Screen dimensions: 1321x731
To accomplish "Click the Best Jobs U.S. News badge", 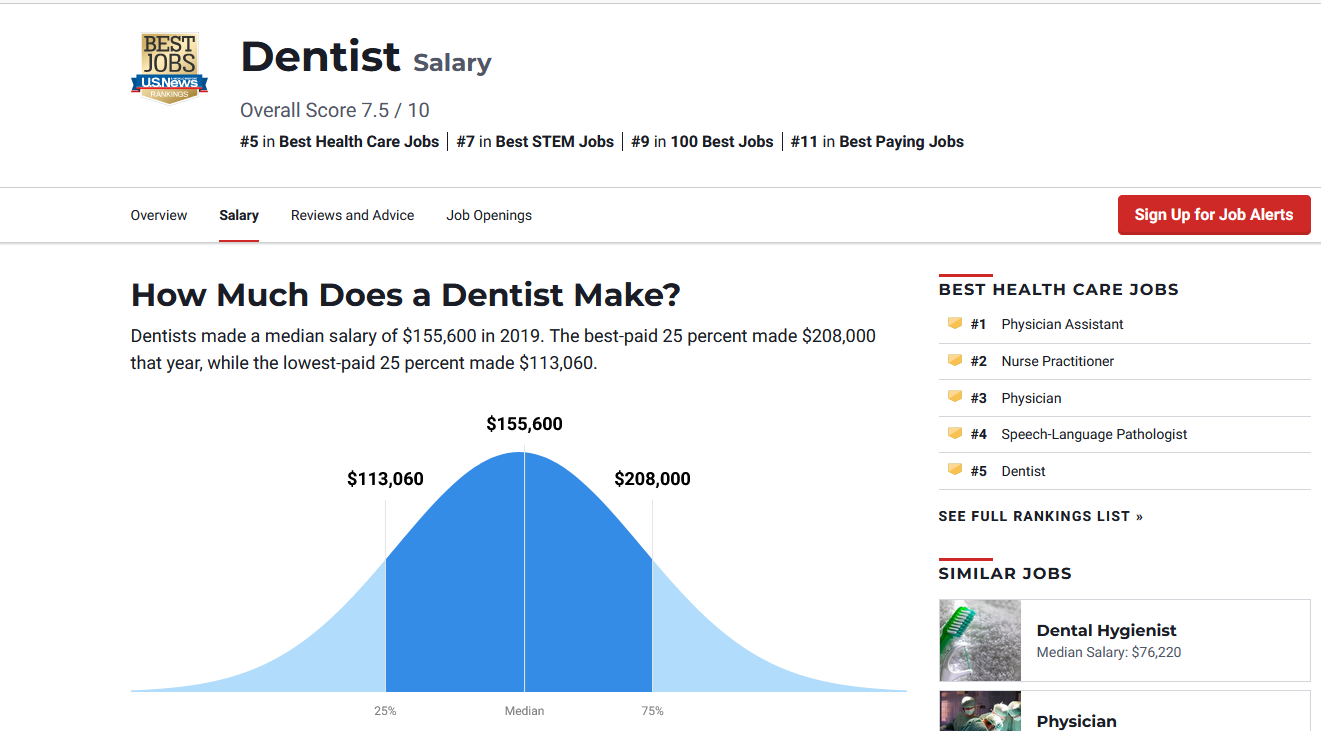I will point(169,68).
